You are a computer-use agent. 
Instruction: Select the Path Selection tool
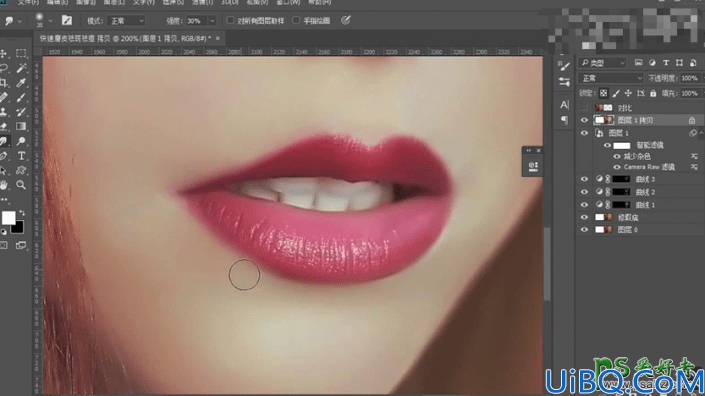pyautogui.click(x=4, y=170)
